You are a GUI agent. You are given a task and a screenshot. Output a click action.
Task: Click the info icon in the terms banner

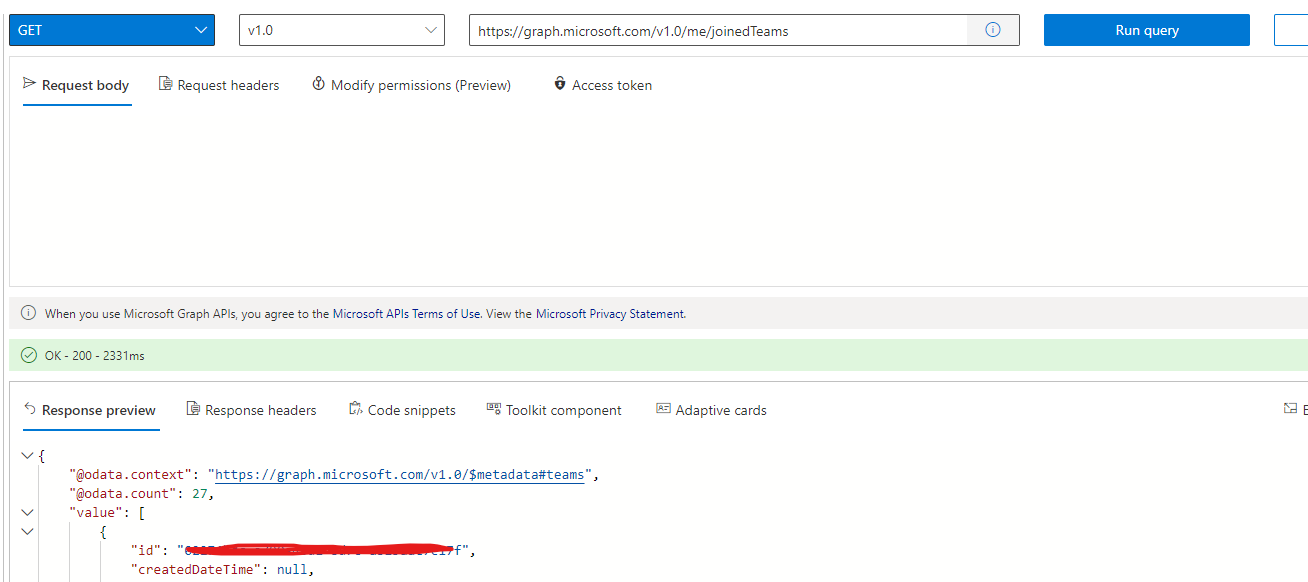coord(26,313)
